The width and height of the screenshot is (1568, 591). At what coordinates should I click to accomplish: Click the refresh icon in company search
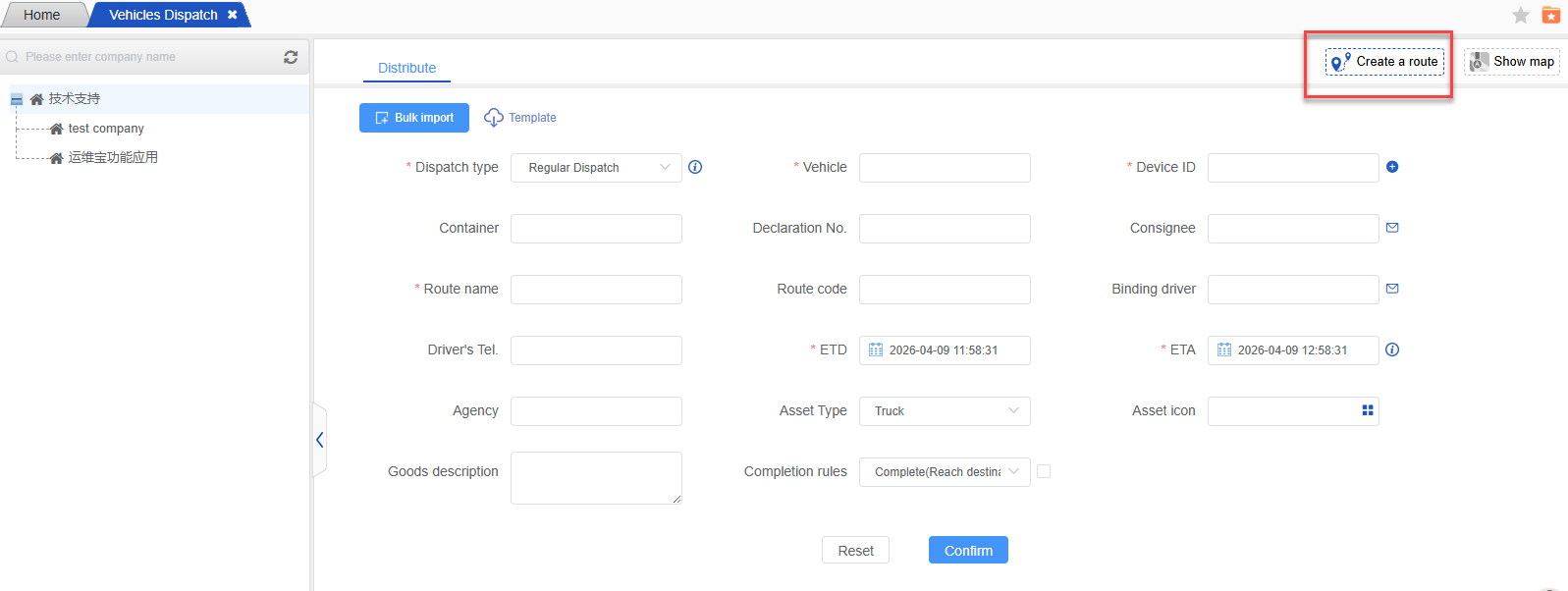coord(291,57)
